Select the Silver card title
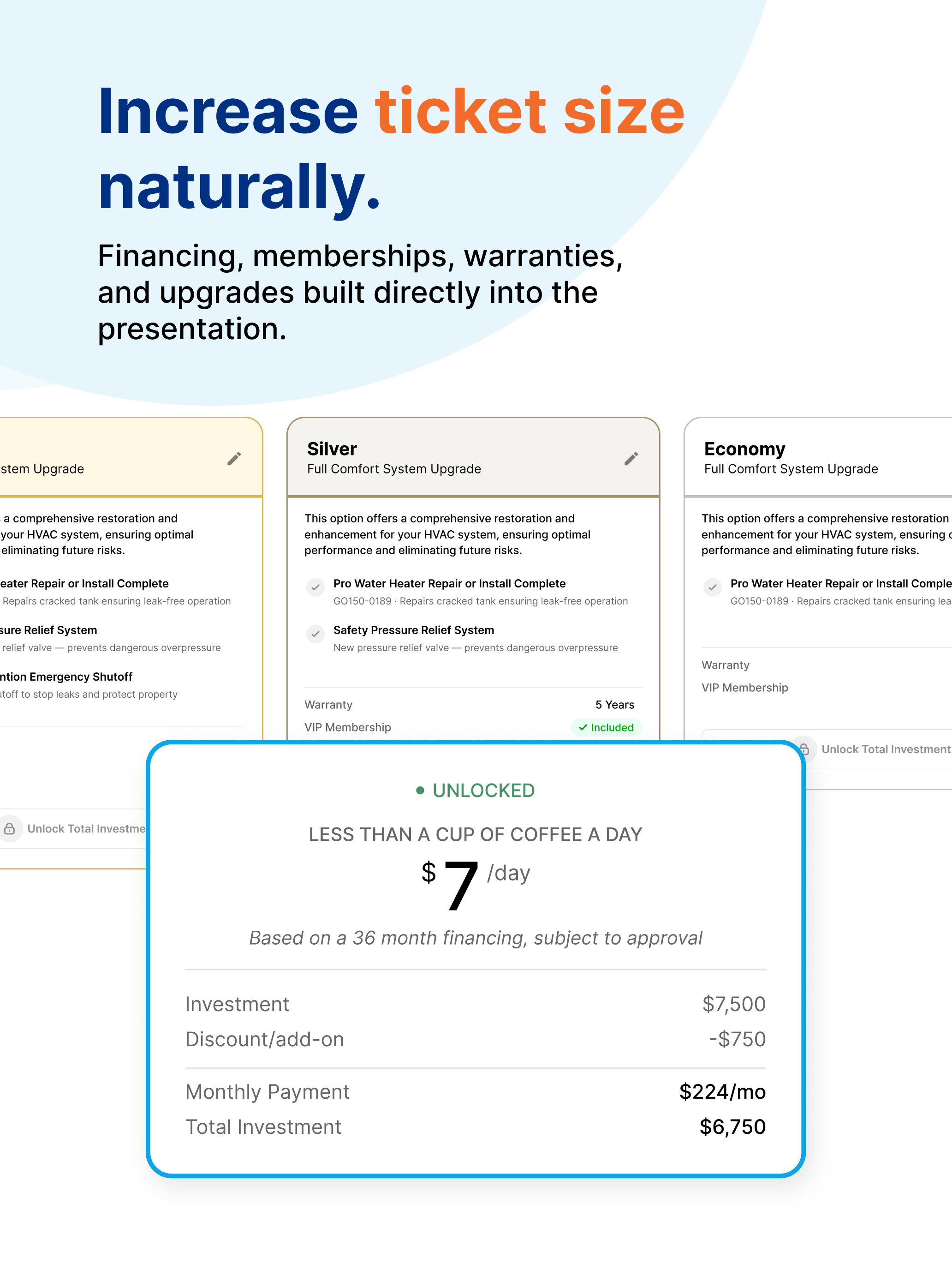952x1270 pixels. point(332,449)
